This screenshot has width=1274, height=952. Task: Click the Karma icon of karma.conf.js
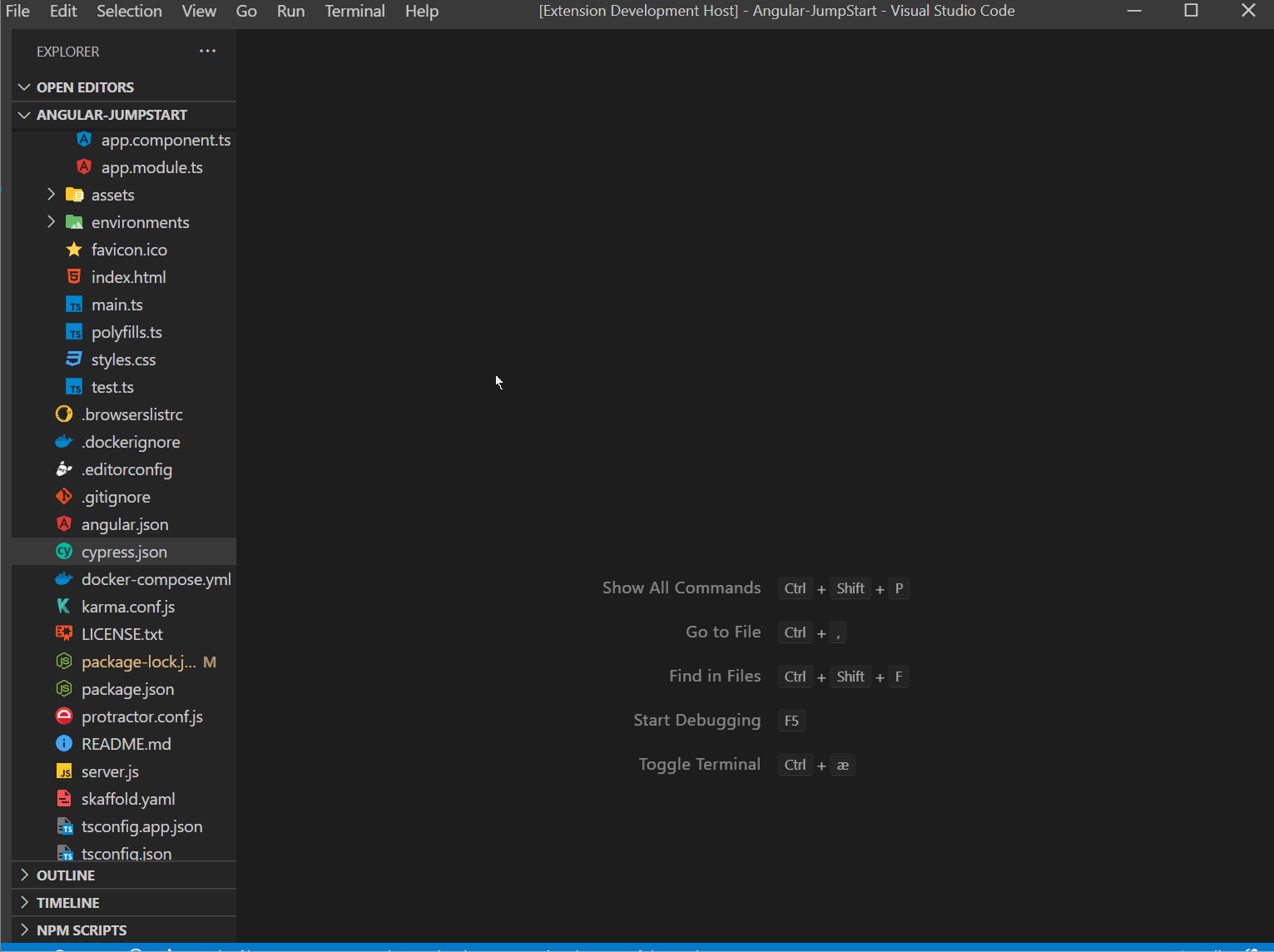(64, 606)
